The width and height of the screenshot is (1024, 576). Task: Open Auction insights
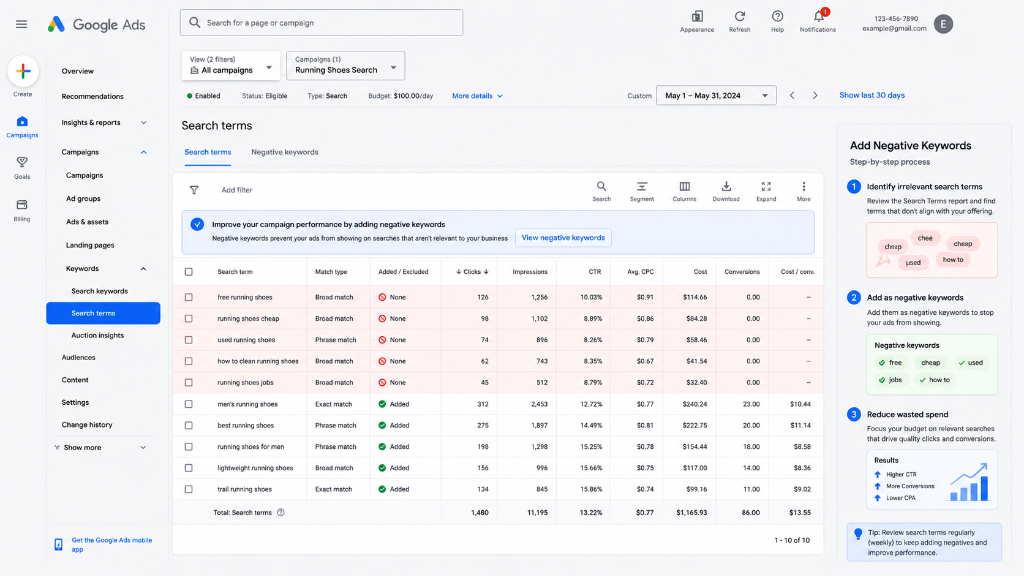tap(97, 336)
